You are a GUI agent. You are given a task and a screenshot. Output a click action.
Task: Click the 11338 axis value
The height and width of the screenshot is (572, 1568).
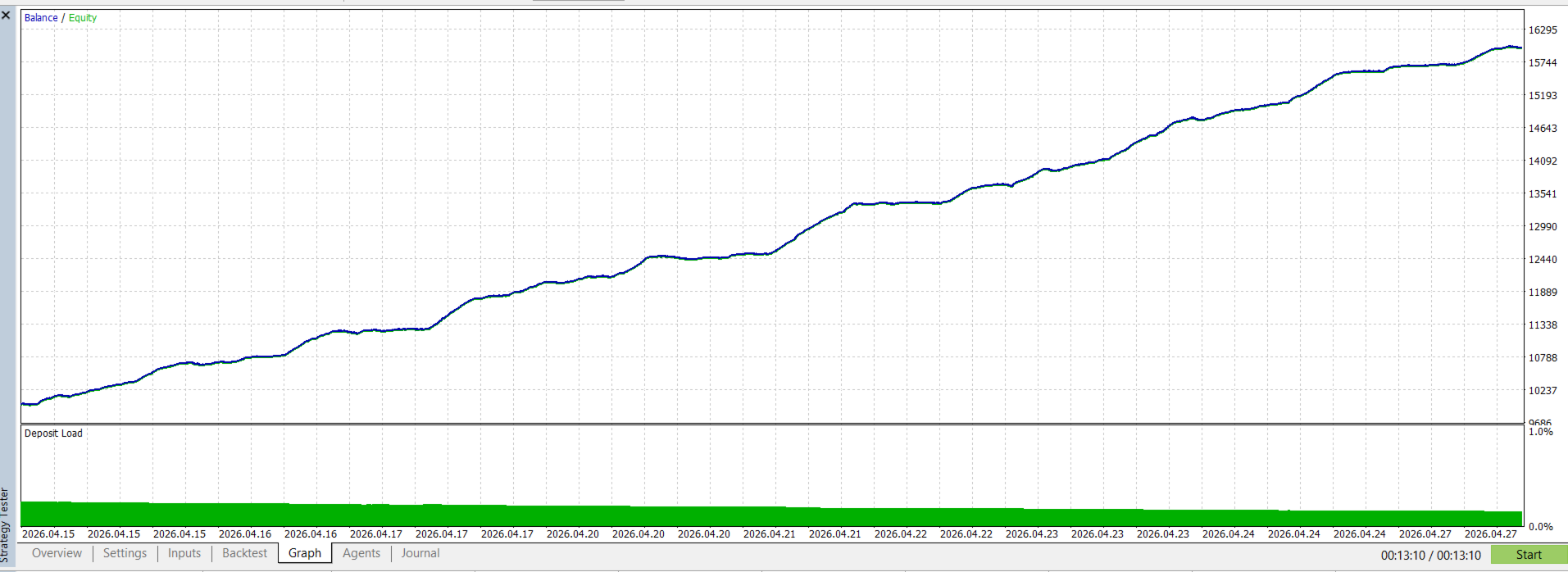point(1543,325)
